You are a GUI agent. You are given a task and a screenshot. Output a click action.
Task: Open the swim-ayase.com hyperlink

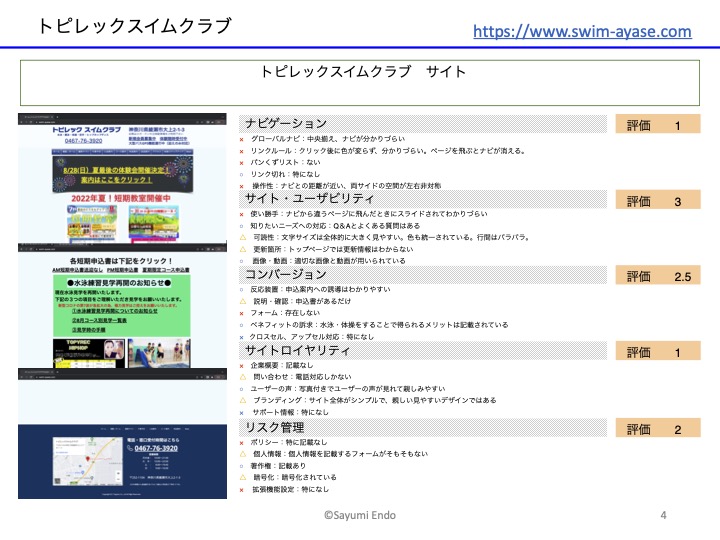click(x=581, y=31)
